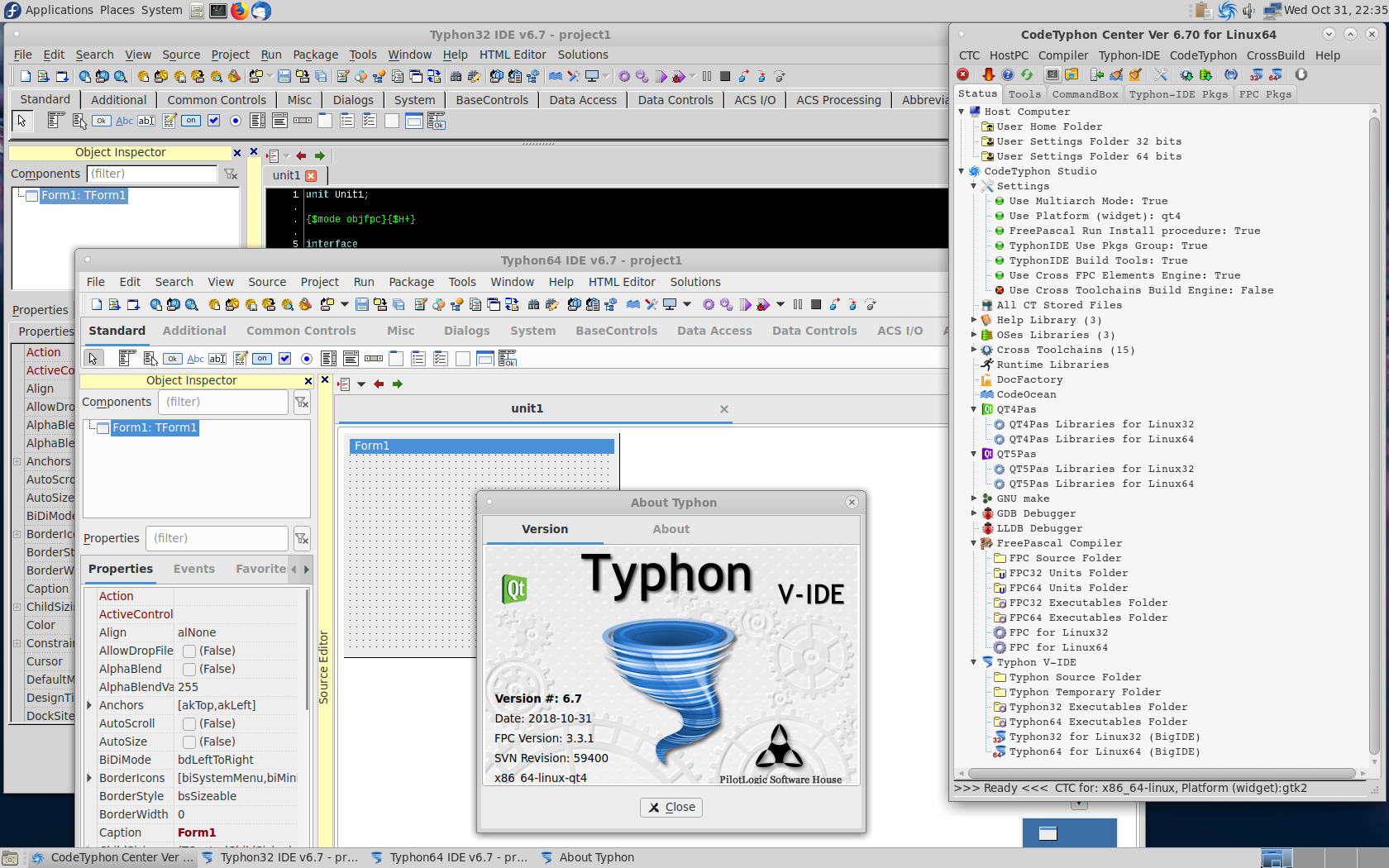This screenshot has height=868, width=1389.
Task: Click the blue help icon in CodeTyphon Center toolbar
Action: 1008,74
